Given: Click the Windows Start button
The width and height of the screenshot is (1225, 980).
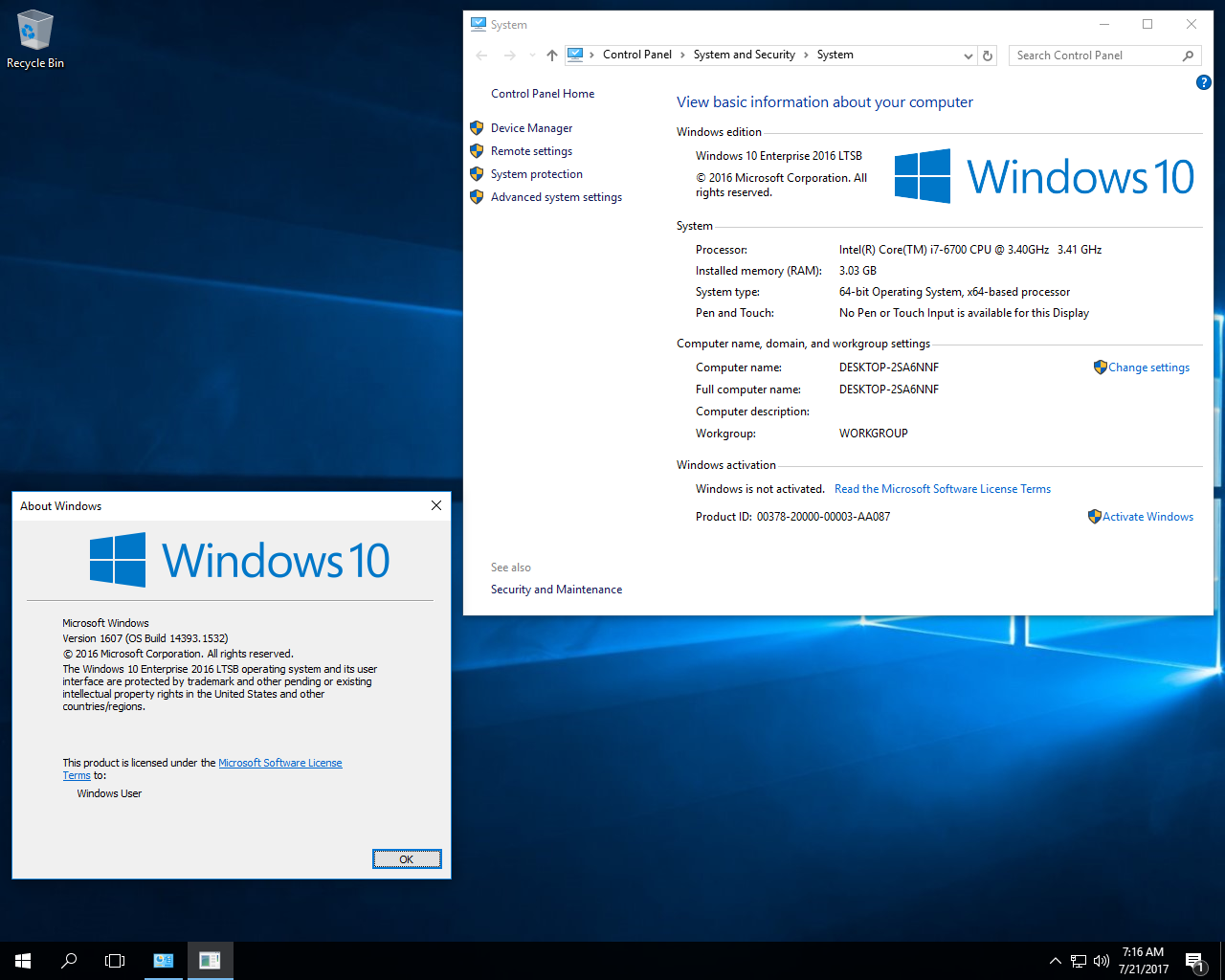Looking at the screenshot, I should pos(23,960).
